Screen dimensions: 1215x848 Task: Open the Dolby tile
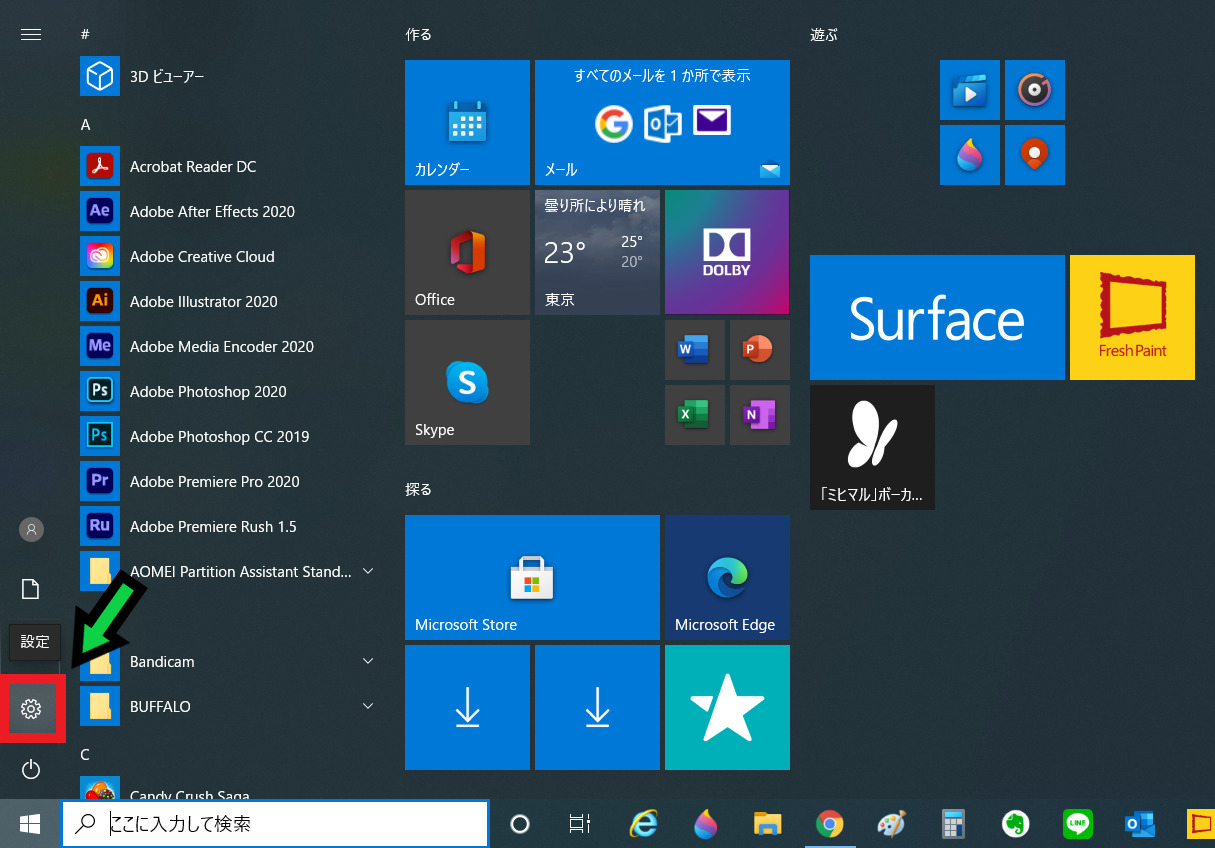(x=727, y=252)
